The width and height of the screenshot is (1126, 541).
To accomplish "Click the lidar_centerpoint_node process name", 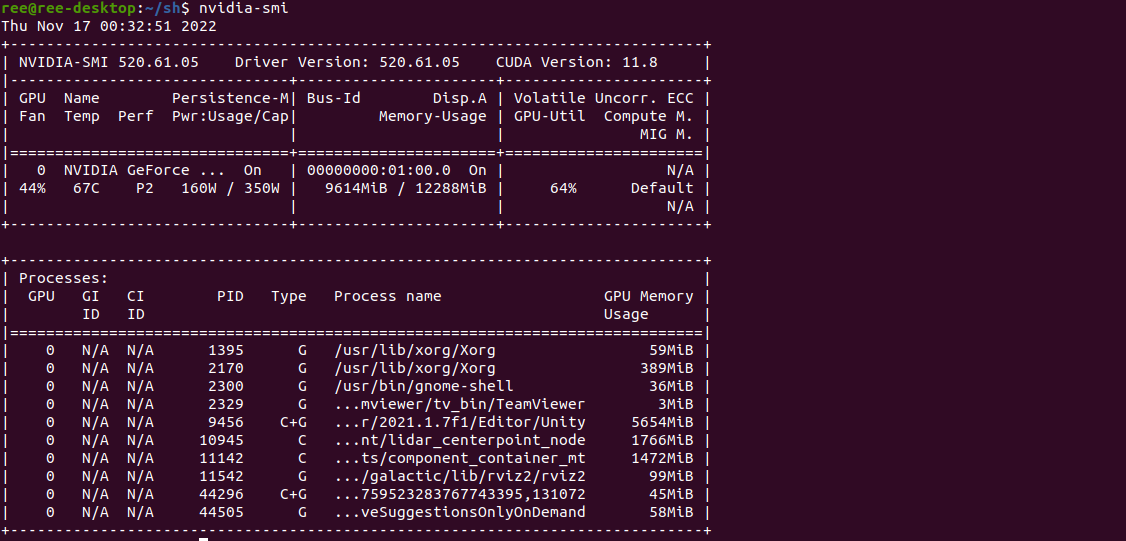I will click(x=459, y=440).
